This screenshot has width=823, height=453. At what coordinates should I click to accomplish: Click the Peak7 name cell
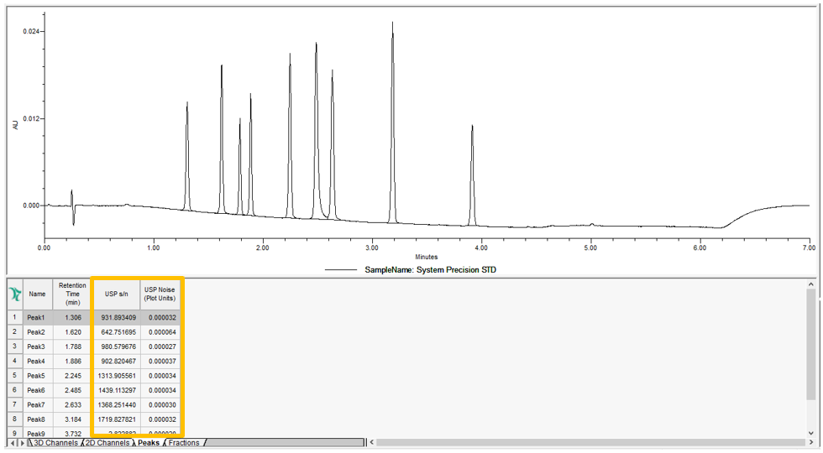(x=37, y=405)
